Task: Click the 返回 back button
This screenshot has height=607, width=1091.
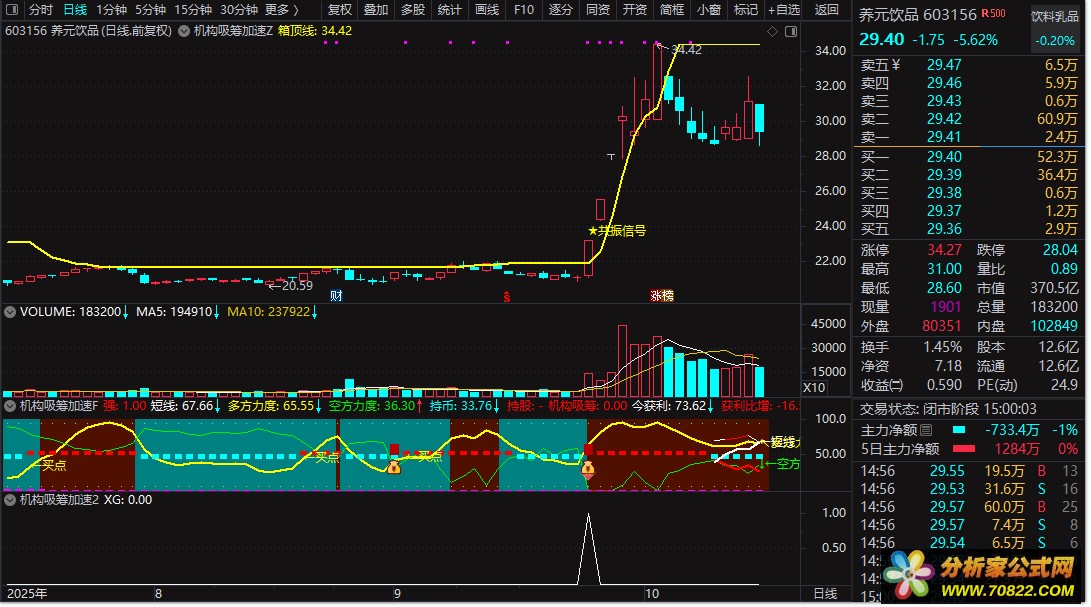Action: pos(827,10)
